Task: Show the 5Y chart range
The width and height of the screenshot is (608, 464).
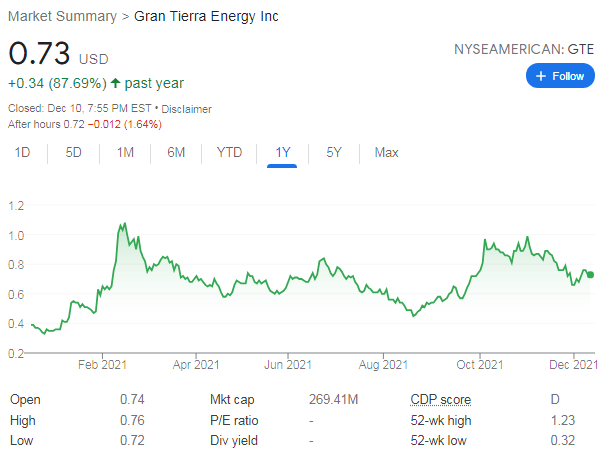Action: tap(334, 152)
